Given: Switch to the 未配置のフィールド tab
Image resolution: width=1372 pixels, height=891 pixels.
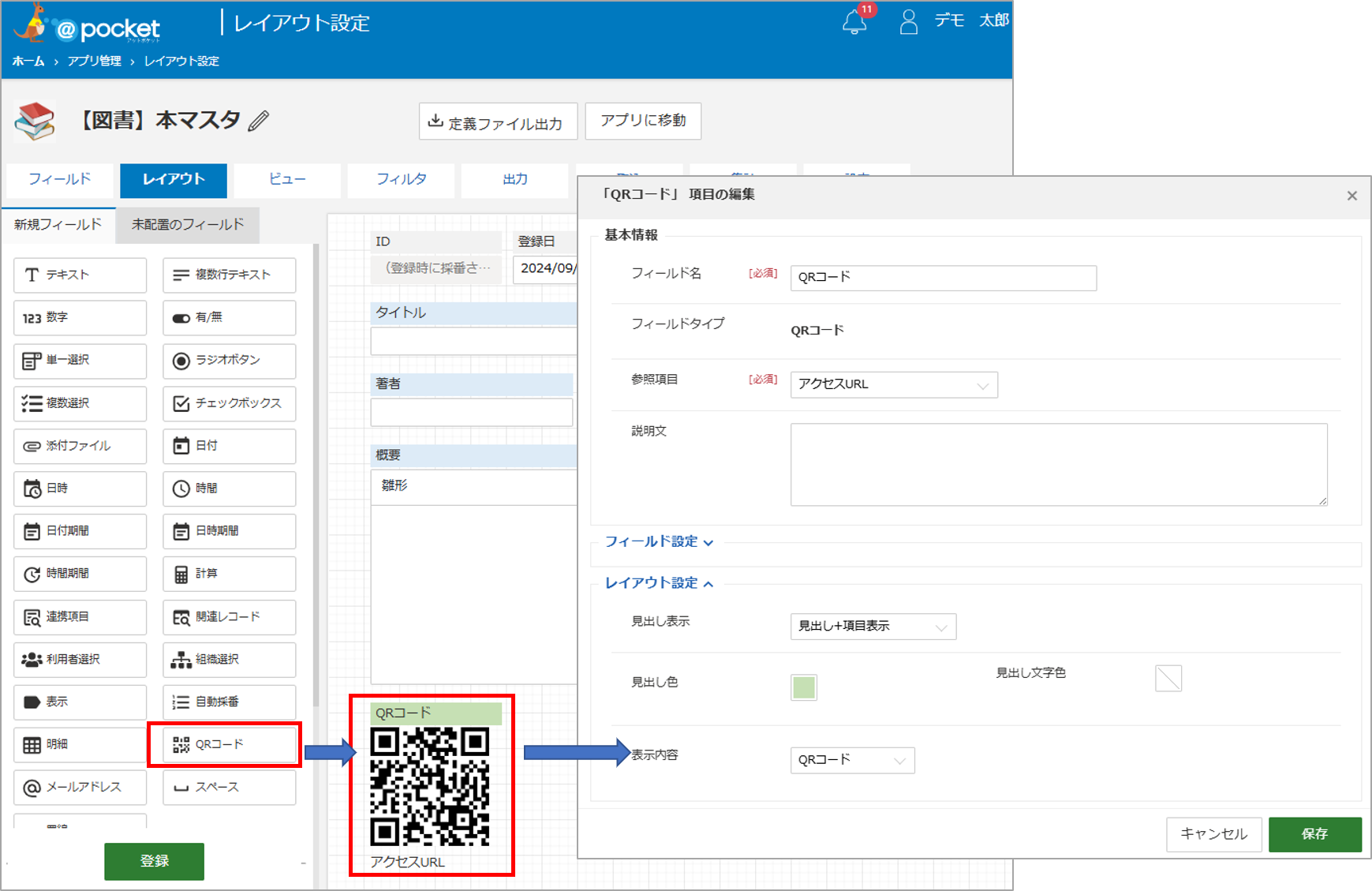Looking at the screenshot, I should point(187,225).
